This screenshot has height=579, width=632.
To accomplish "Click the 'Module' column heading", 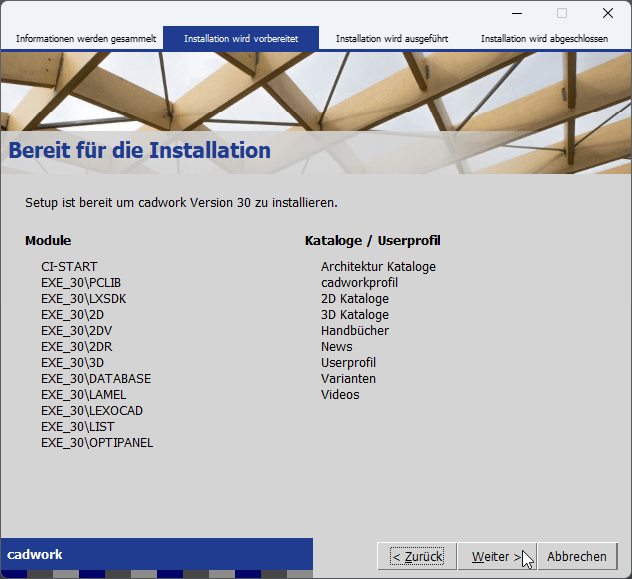I will point(48,241).
